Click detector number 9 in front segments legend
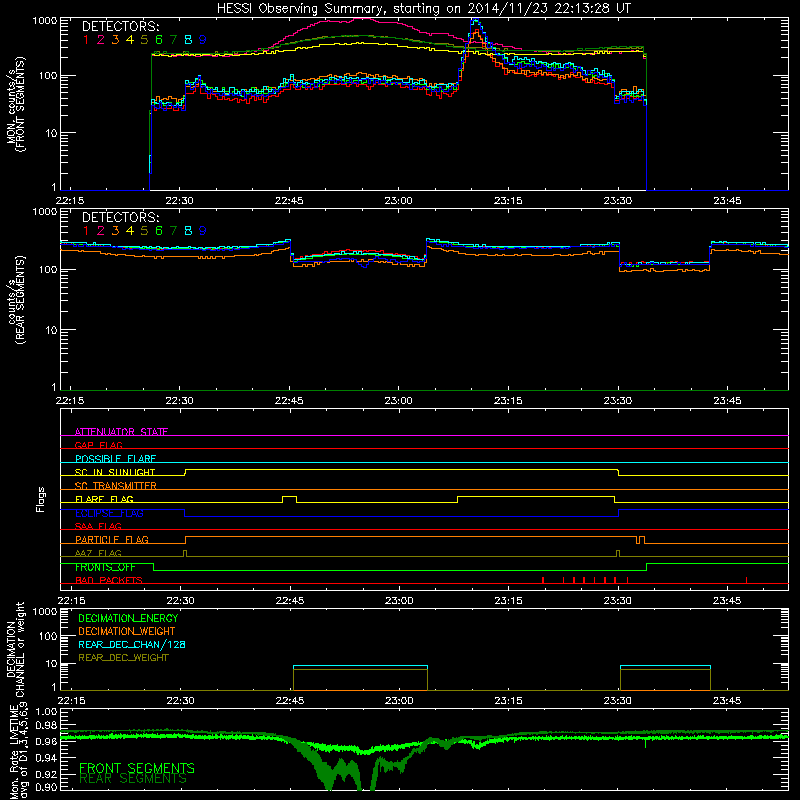The image size is (800, 800). (x=203, y=39)
